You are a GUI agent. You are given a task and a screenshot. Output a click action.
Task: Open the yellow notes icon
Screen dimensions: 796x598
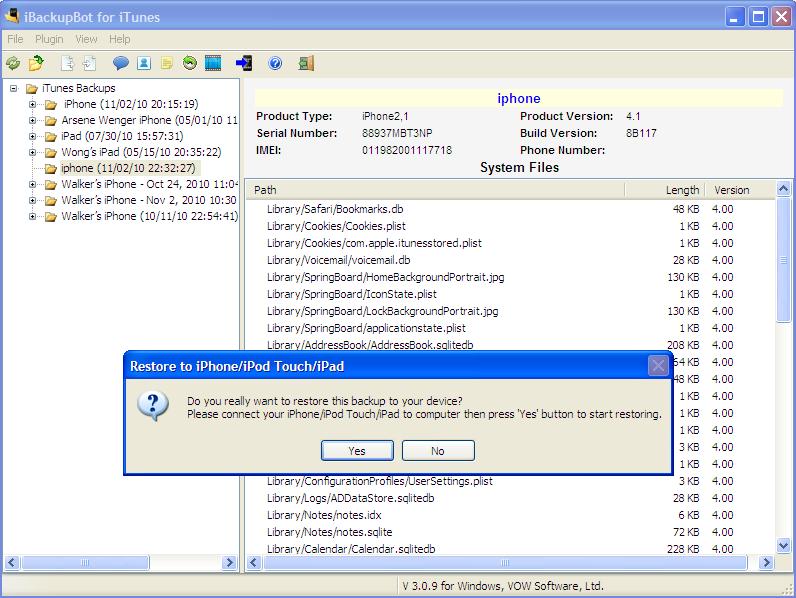[x=167, y=63]
